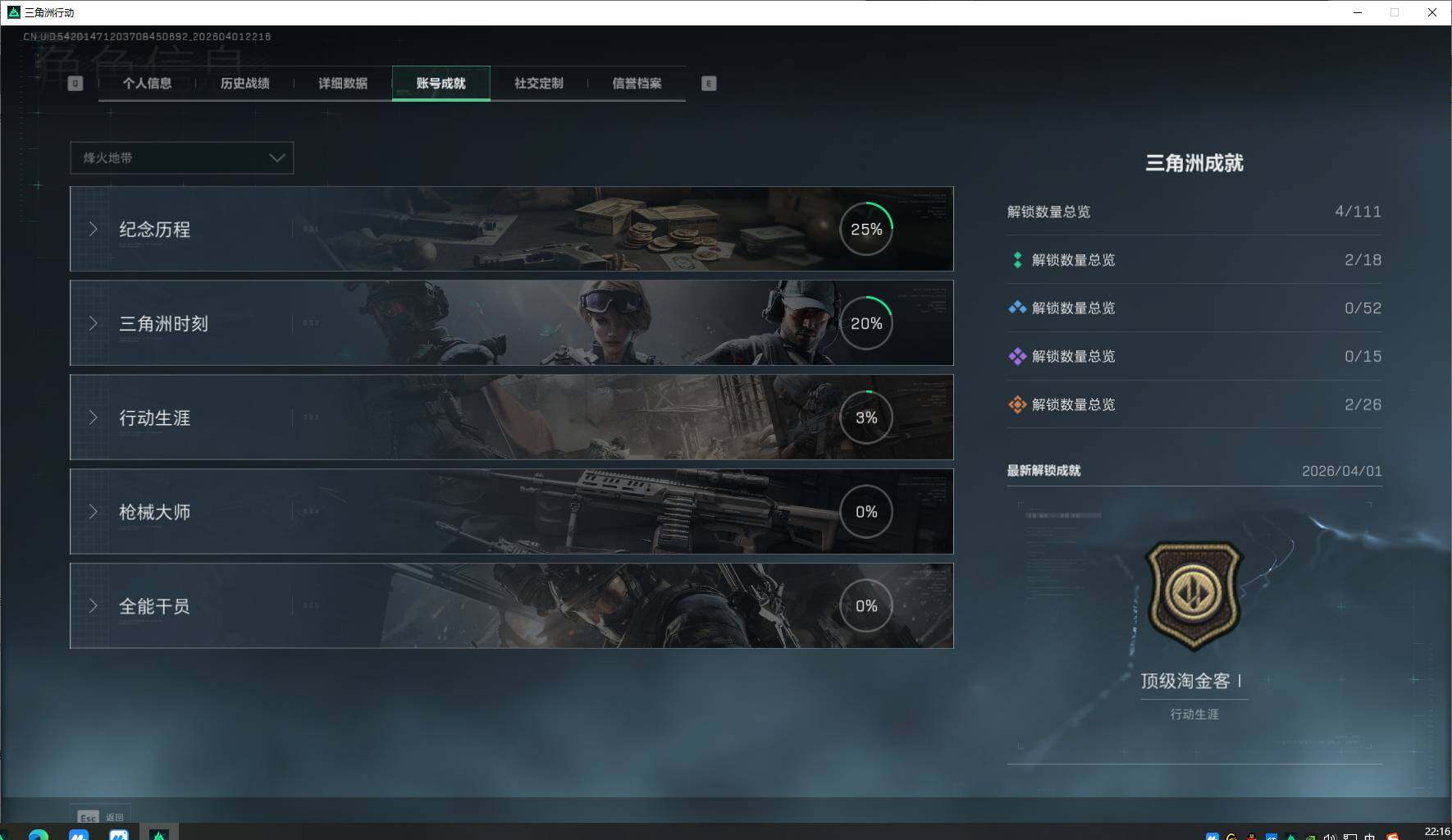The image size is (1452, 840).
Task: Select the blue diamond achievement category icon
Action: point(1016,308)
